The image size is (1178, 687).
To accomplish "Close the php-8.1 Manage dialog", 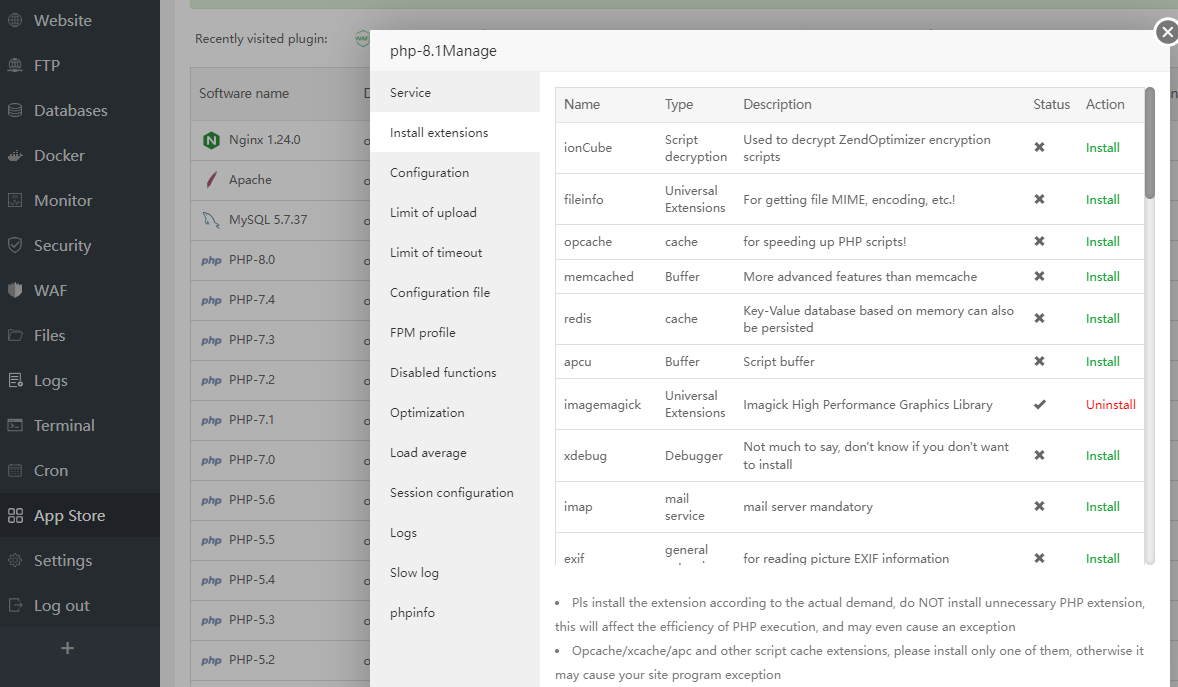I will 1166,33.
